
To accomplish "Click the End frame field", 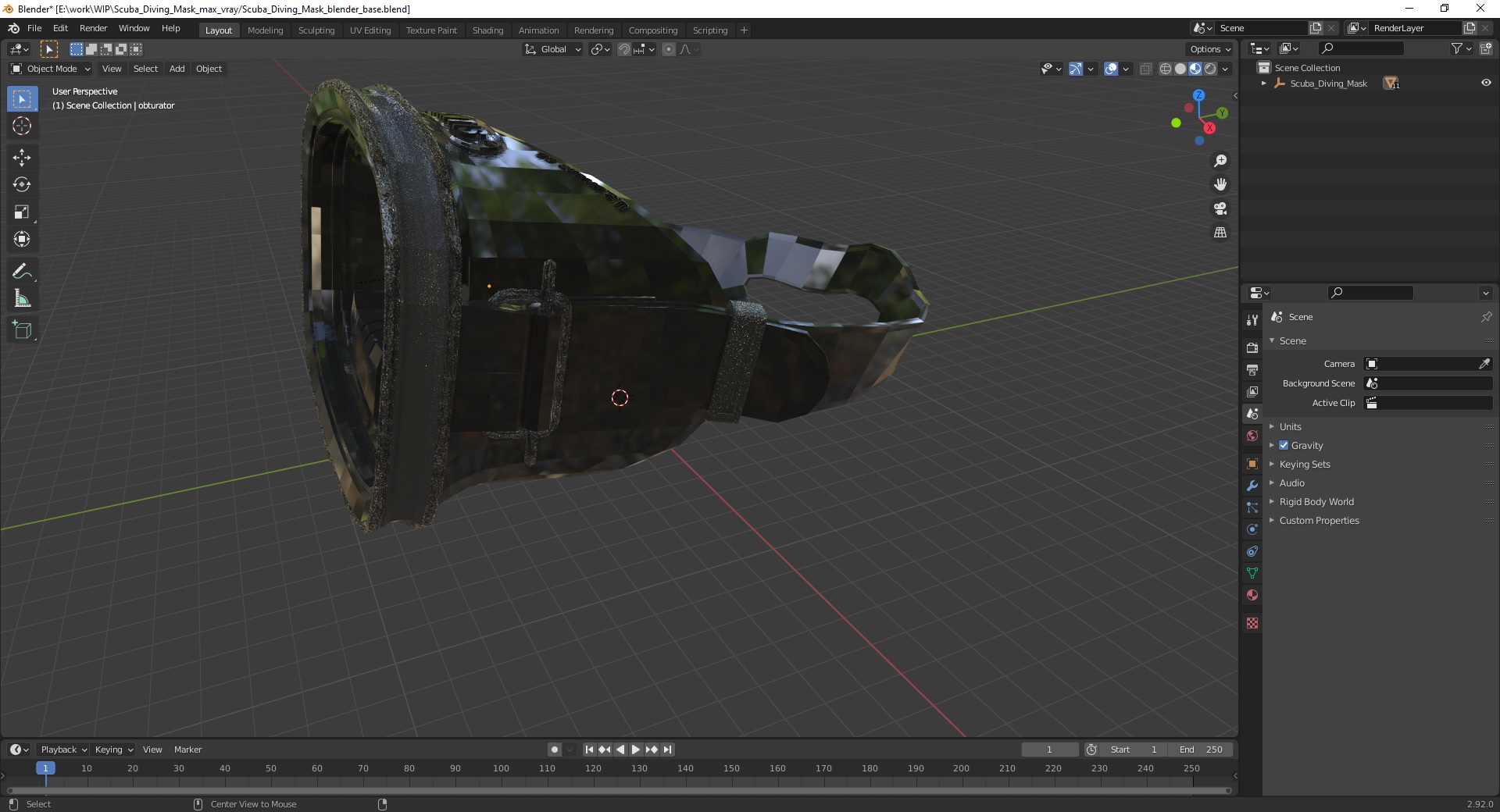I will (1201, 750).
